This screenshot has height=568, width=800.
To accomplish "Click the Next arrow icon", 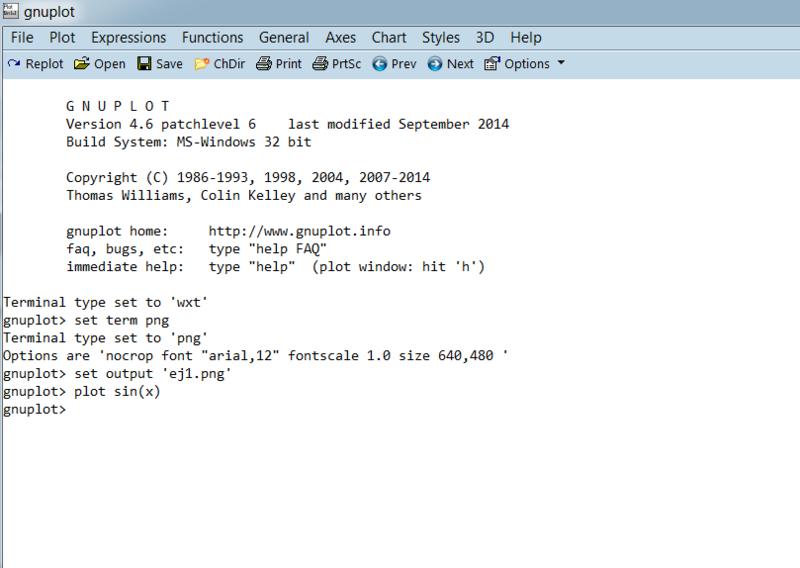I will tap(435, 64).
